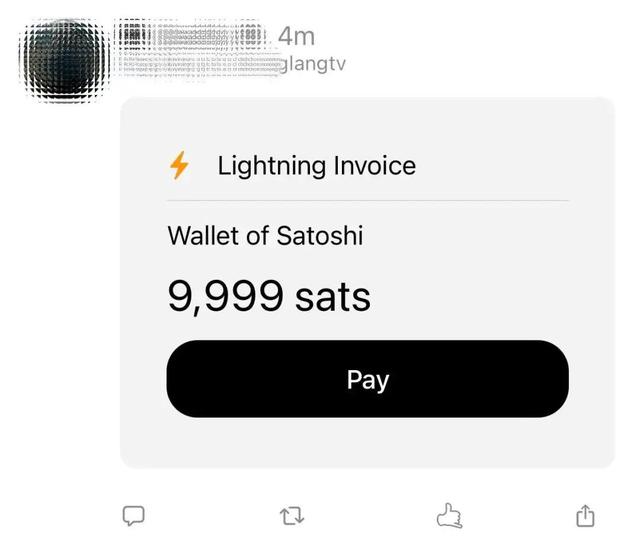Screen dimensions: 640x542
Task: Repost this Lightning Invoice note
Action: (x=293, y=516)
